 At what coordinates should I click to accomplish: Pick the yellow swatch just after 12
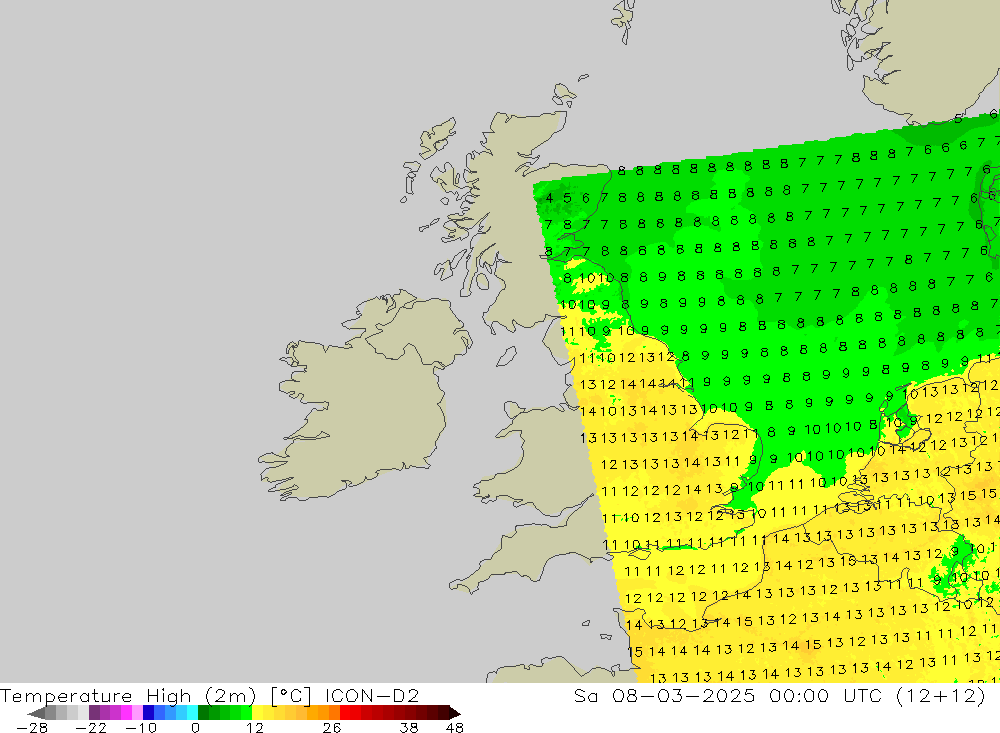click(x=258, y=713)
